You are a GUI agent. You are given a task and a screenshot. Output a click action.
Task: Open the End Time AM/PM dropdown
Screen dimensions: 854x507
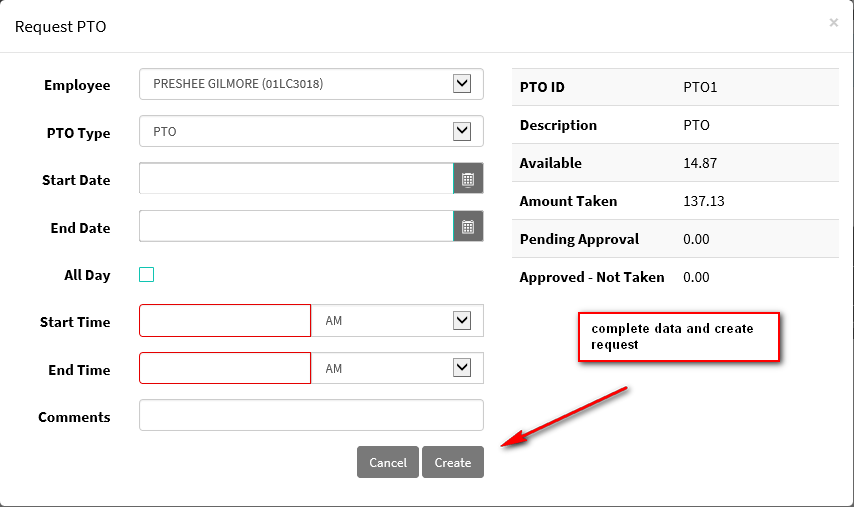pyautogui.click(x=397, y=368)
